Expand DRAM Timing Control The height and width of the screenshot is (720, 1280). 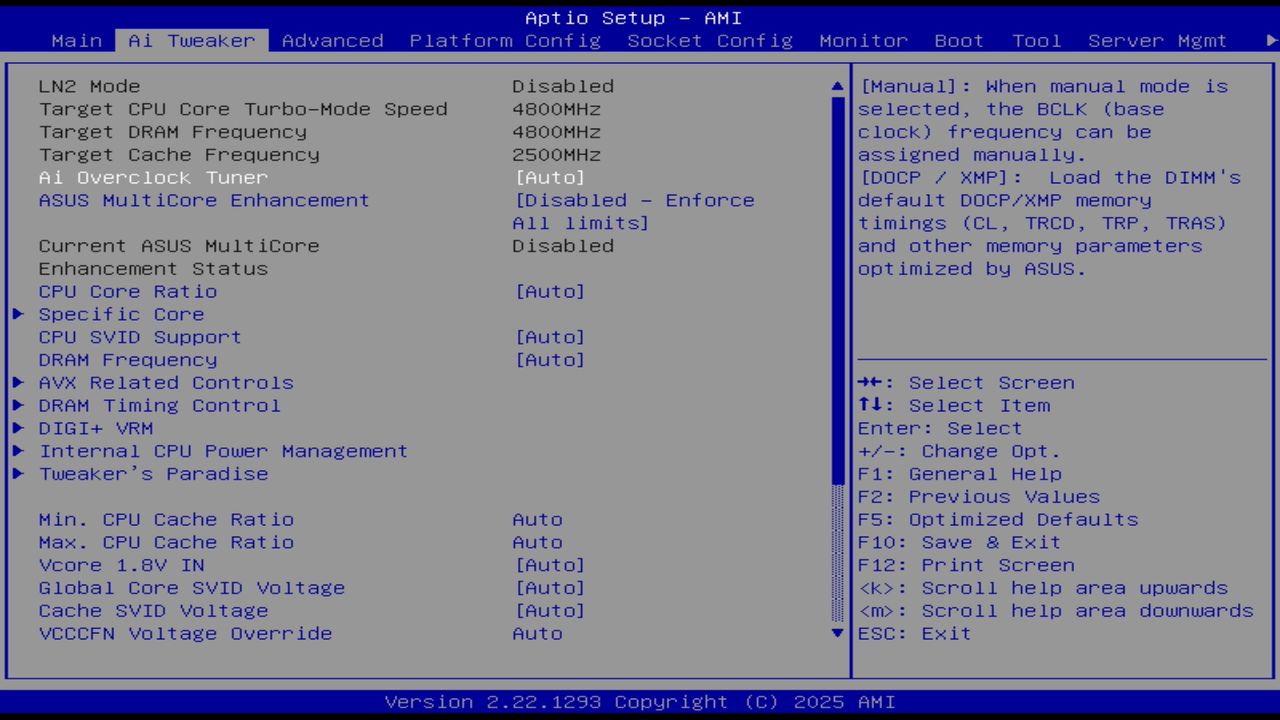pos(159,405)
